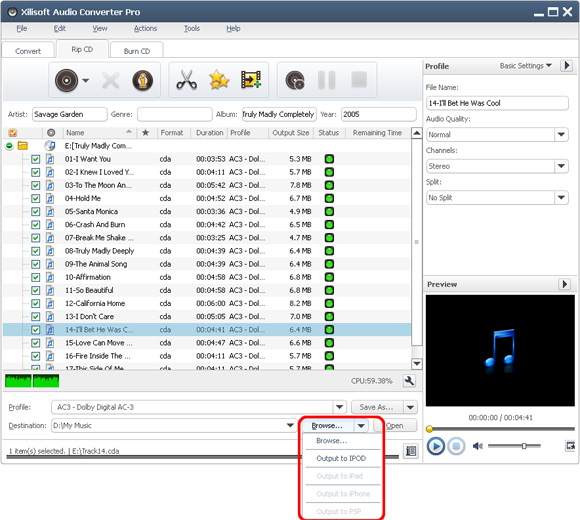Stop the preview playback

(x=456, y=446)
